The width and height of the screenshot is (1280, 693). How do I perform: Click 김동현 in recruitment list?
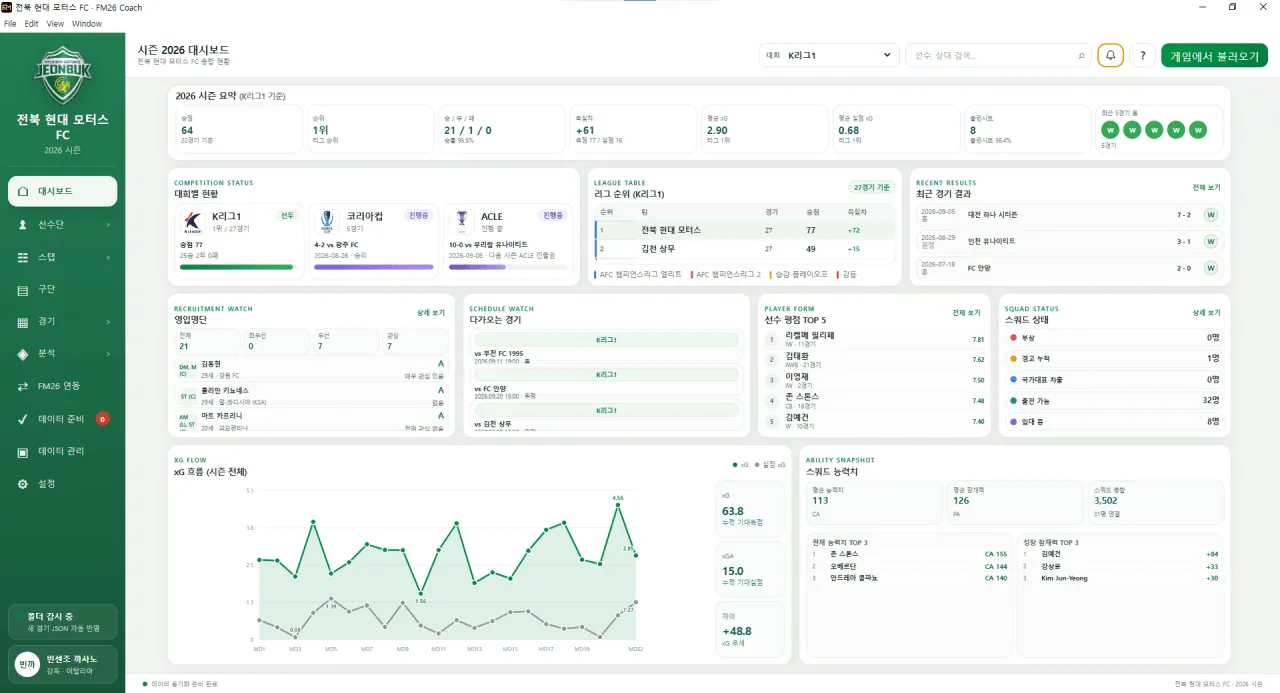click(x=310, y=368)
